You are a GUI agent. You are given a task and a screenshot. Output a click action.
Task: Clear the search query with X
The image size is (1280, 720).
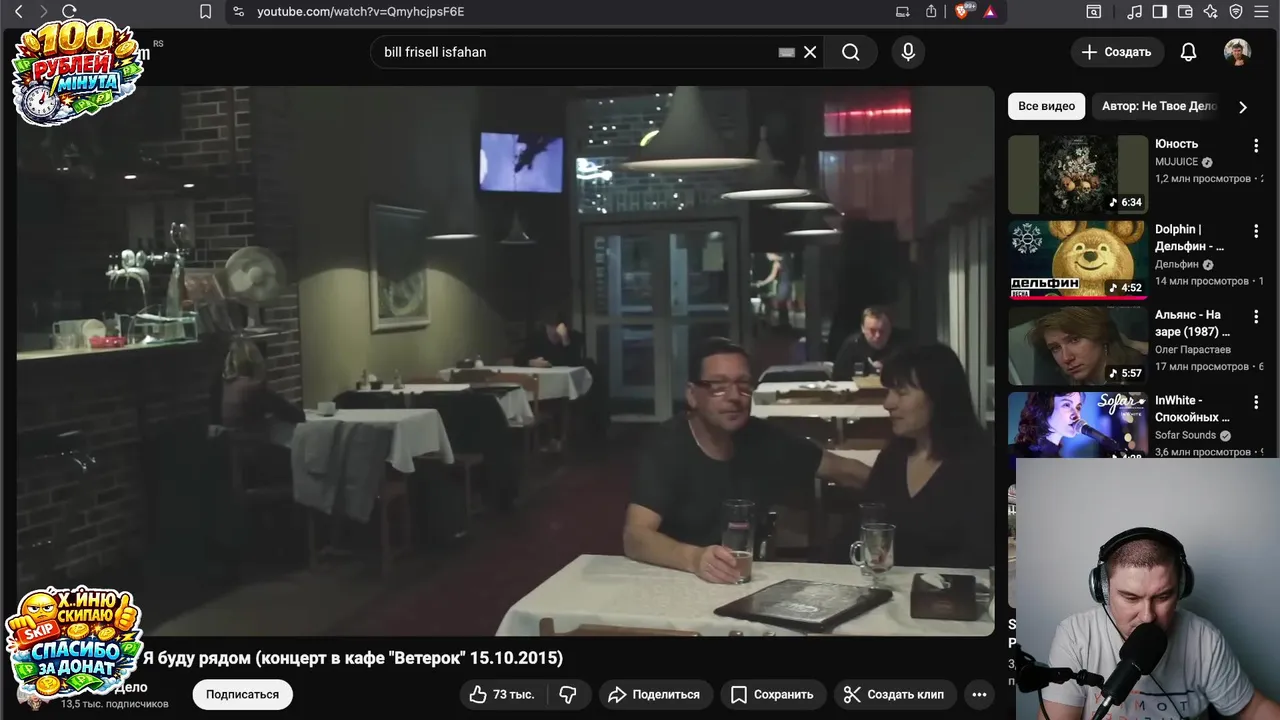[x=810, y=52]
